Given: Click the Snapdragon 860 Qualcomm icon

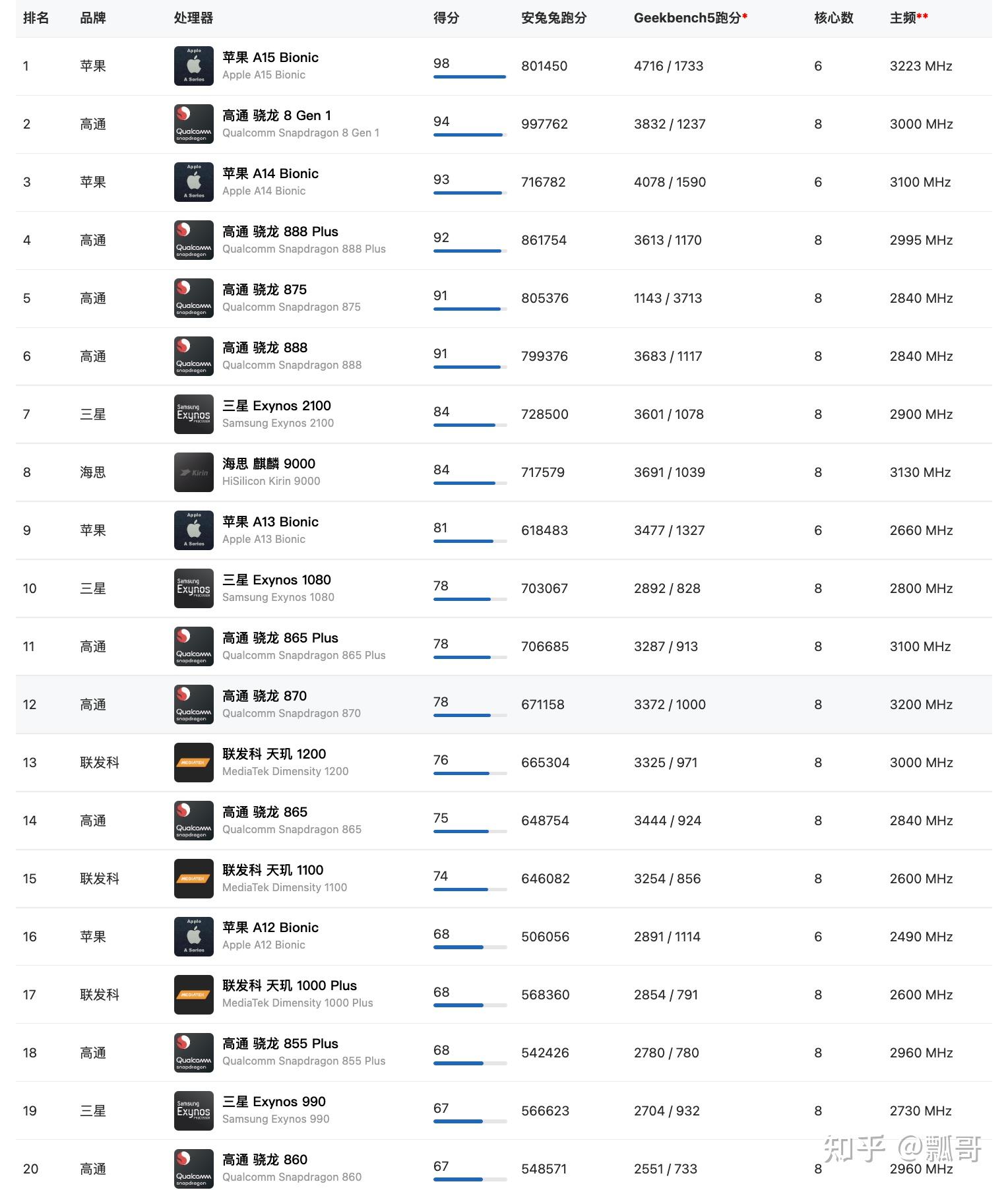Looking at the screenshot, I should [x=193, y=1169].
